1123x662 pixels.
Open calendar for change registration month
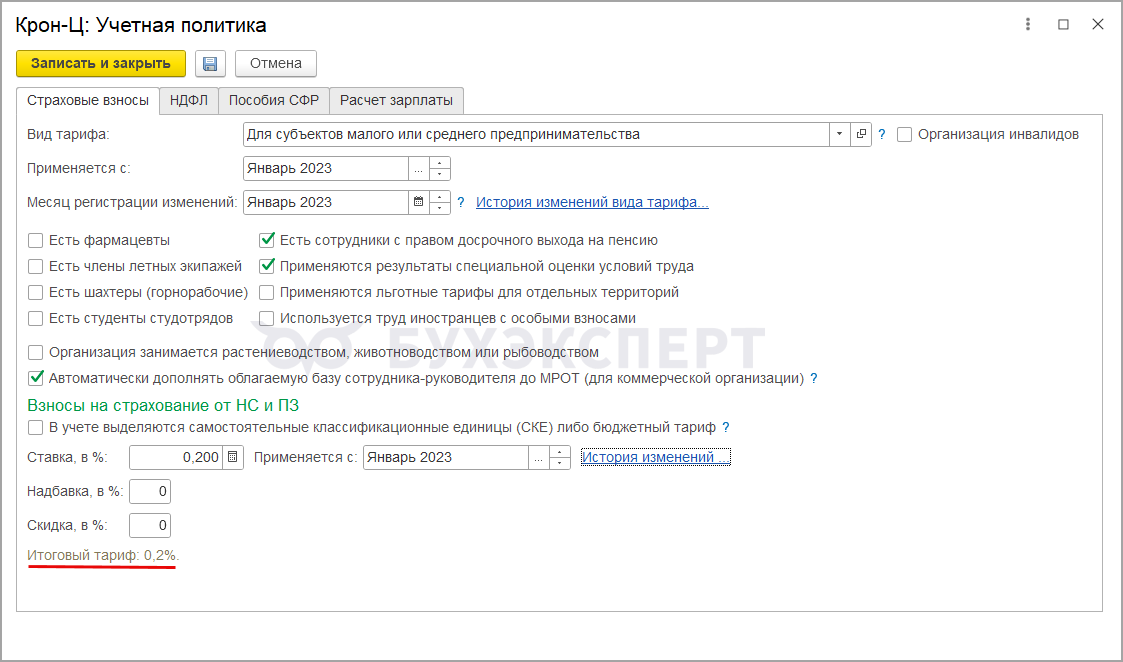pyautogui.click(x=418, y=202)
